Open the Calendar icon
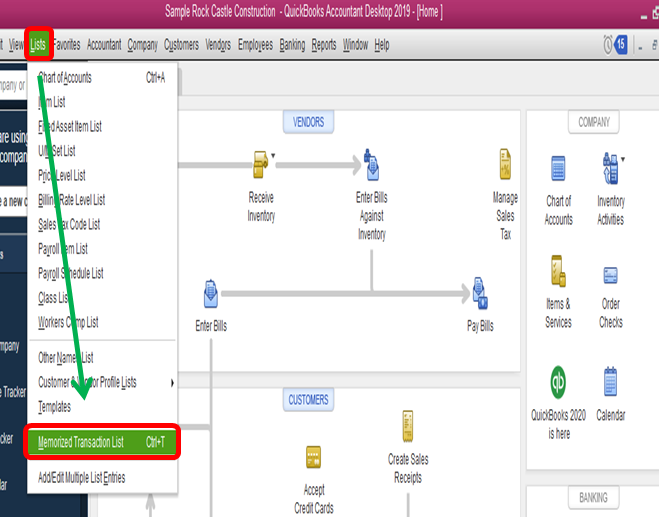 tap(610, 382)
